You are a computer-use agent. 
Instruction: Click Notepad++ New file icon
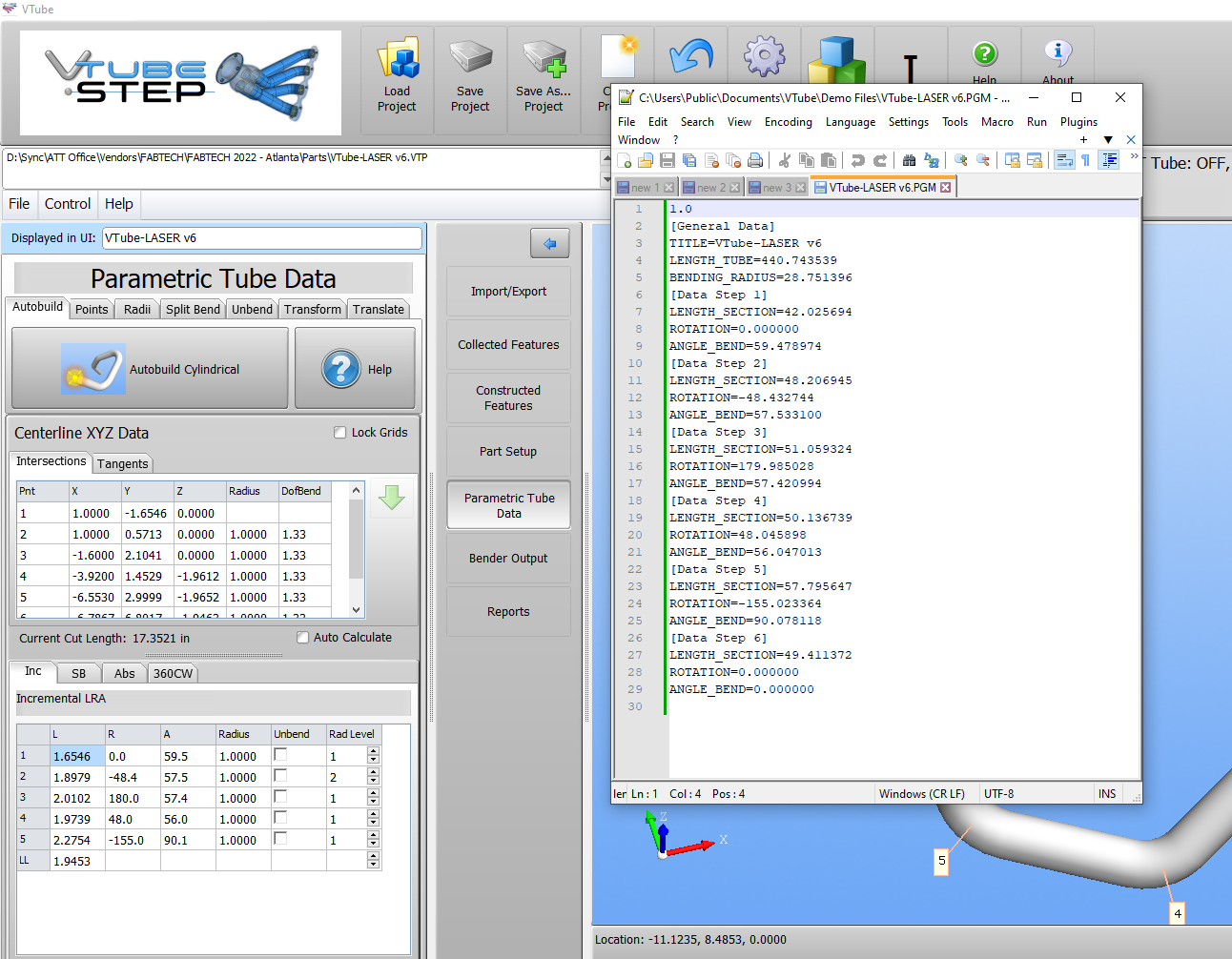624,160
